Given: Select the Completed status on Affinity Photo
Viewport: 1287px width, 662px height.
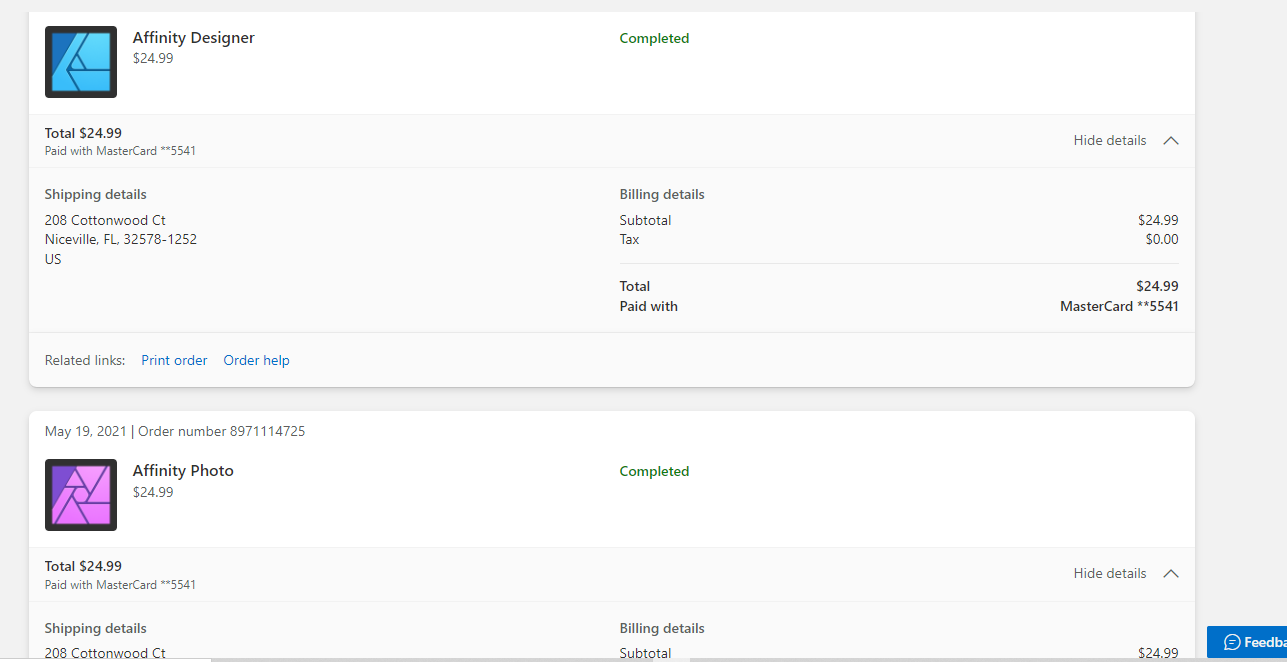Looking at the screenshot, I should (654, 471).
